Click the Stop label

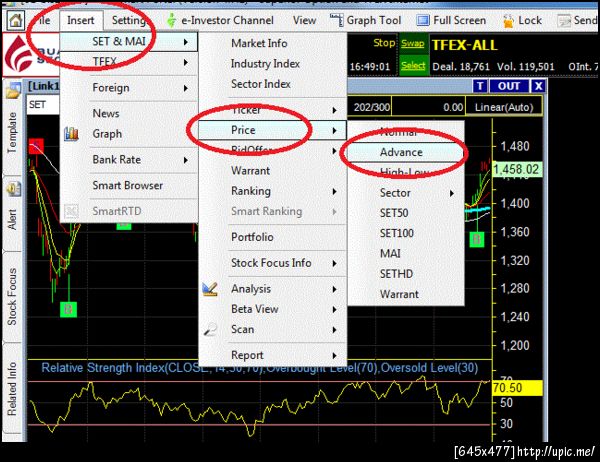pyautogui.click(x=384, y=43)
